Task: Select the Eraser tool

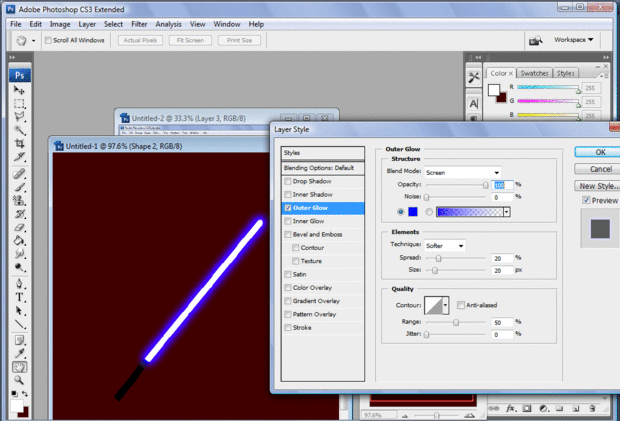Action: [19, 227]
